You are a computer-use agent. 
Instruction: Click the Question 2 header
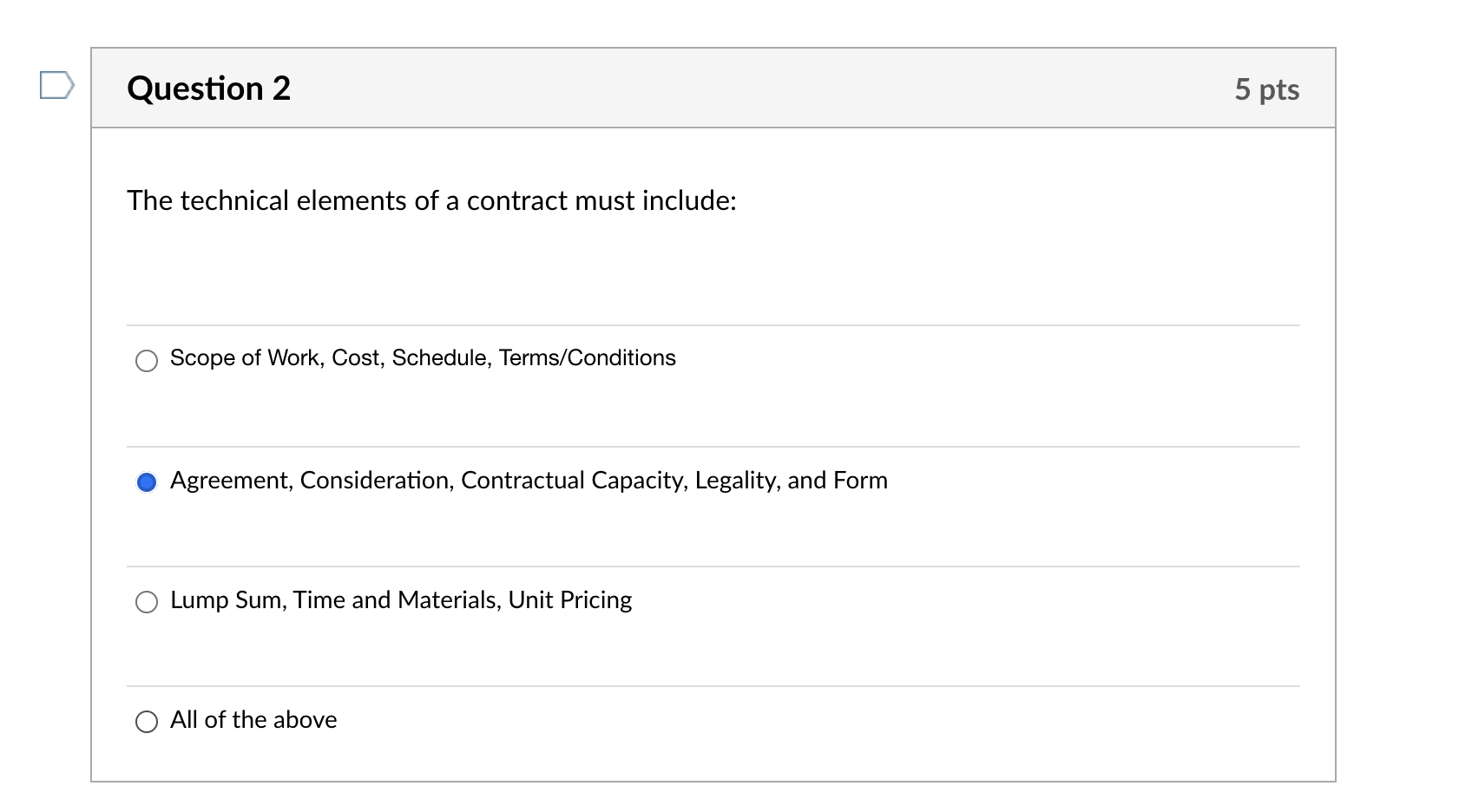[208, 88]
